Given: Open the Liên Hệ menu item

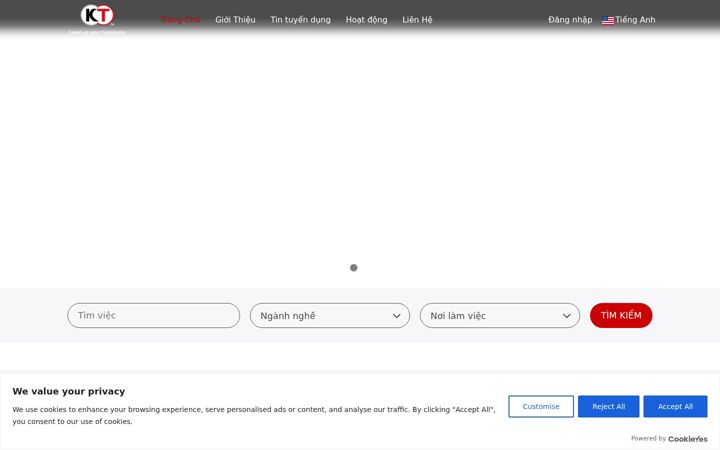Looking at the screenshot, I should tap(417, 20).
